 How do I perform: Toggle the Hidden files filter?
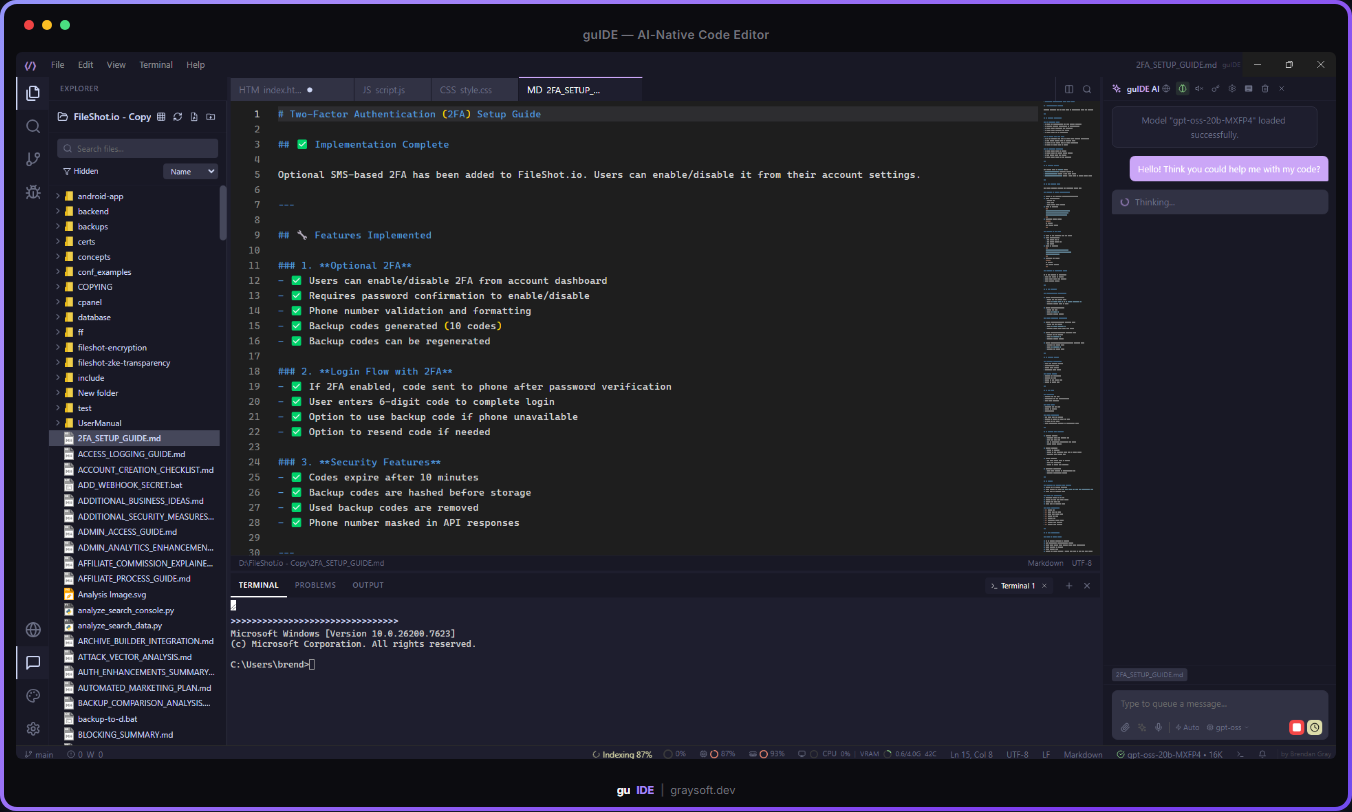pos(80,172)
